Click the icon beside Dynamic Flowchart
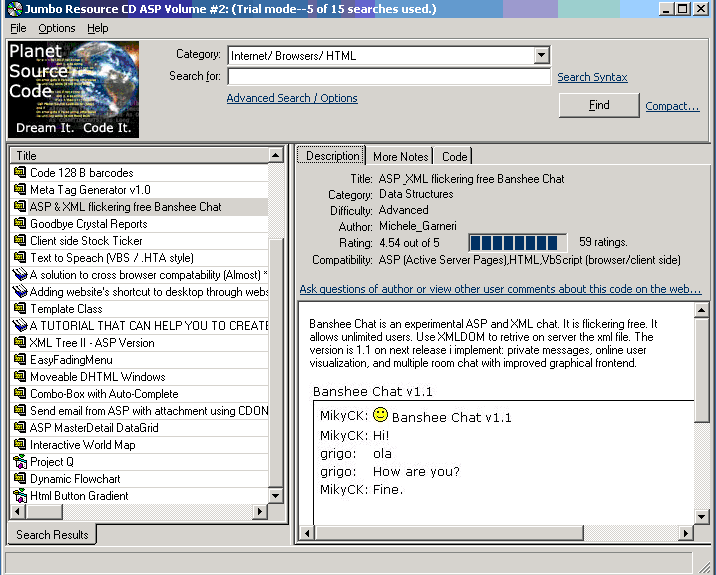The image size is (716, 575). (x=20, y=478)
